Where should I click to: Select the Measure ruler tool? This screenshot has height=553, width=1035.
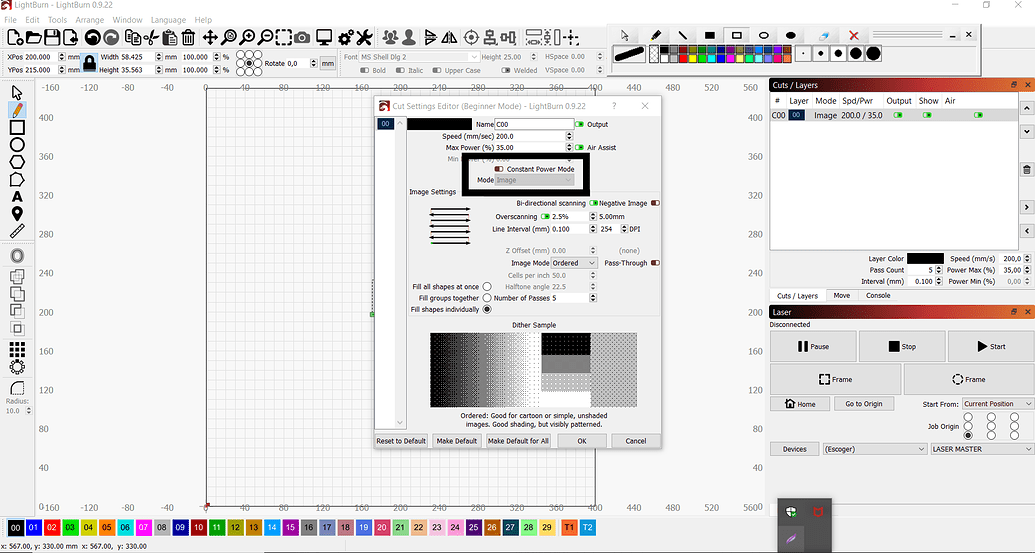[x=17, y=231]
